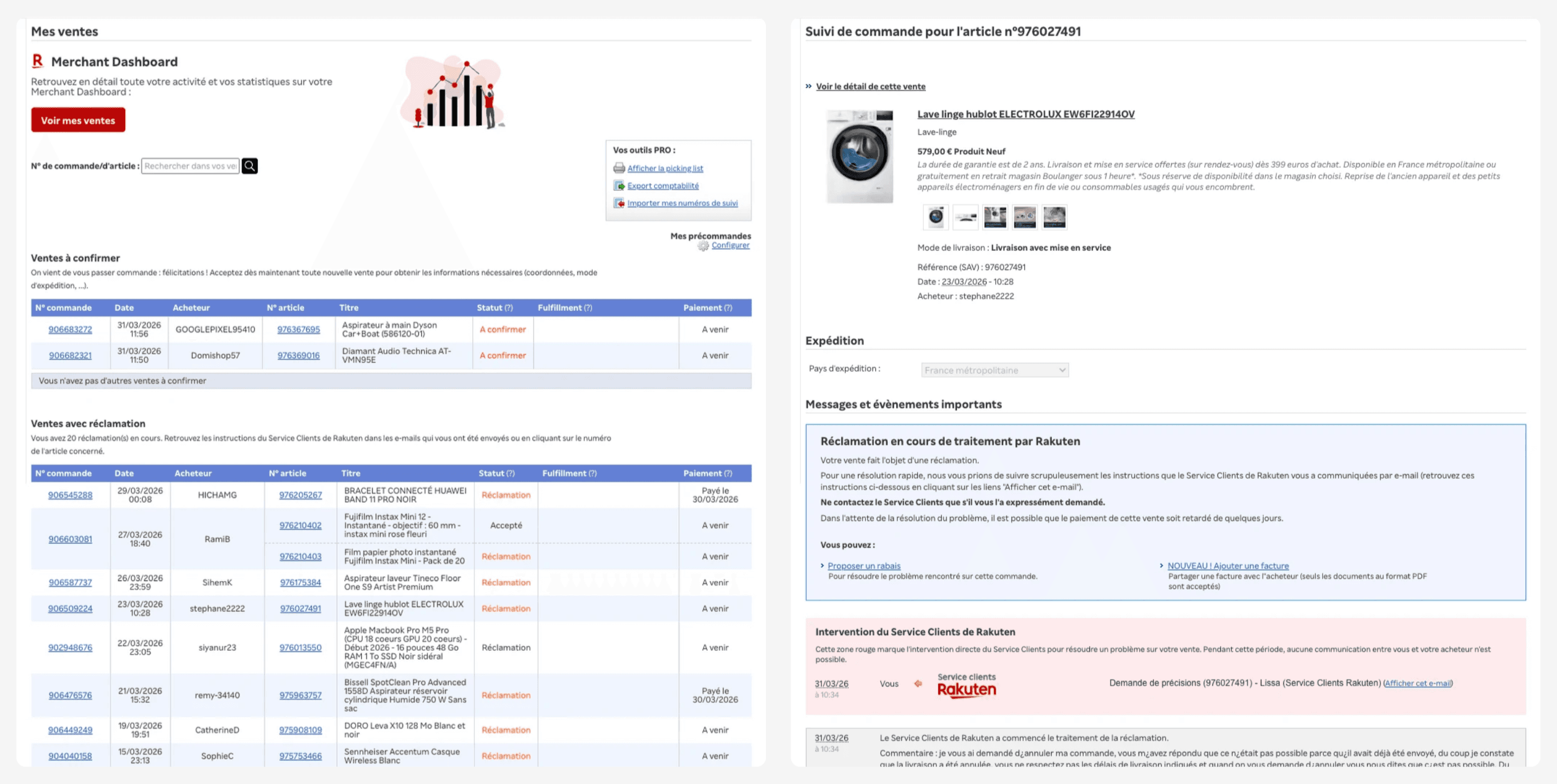The width and height of the screenshot is (1557, 784).
Task: Open order number 902948676
Action: [70, 647]
